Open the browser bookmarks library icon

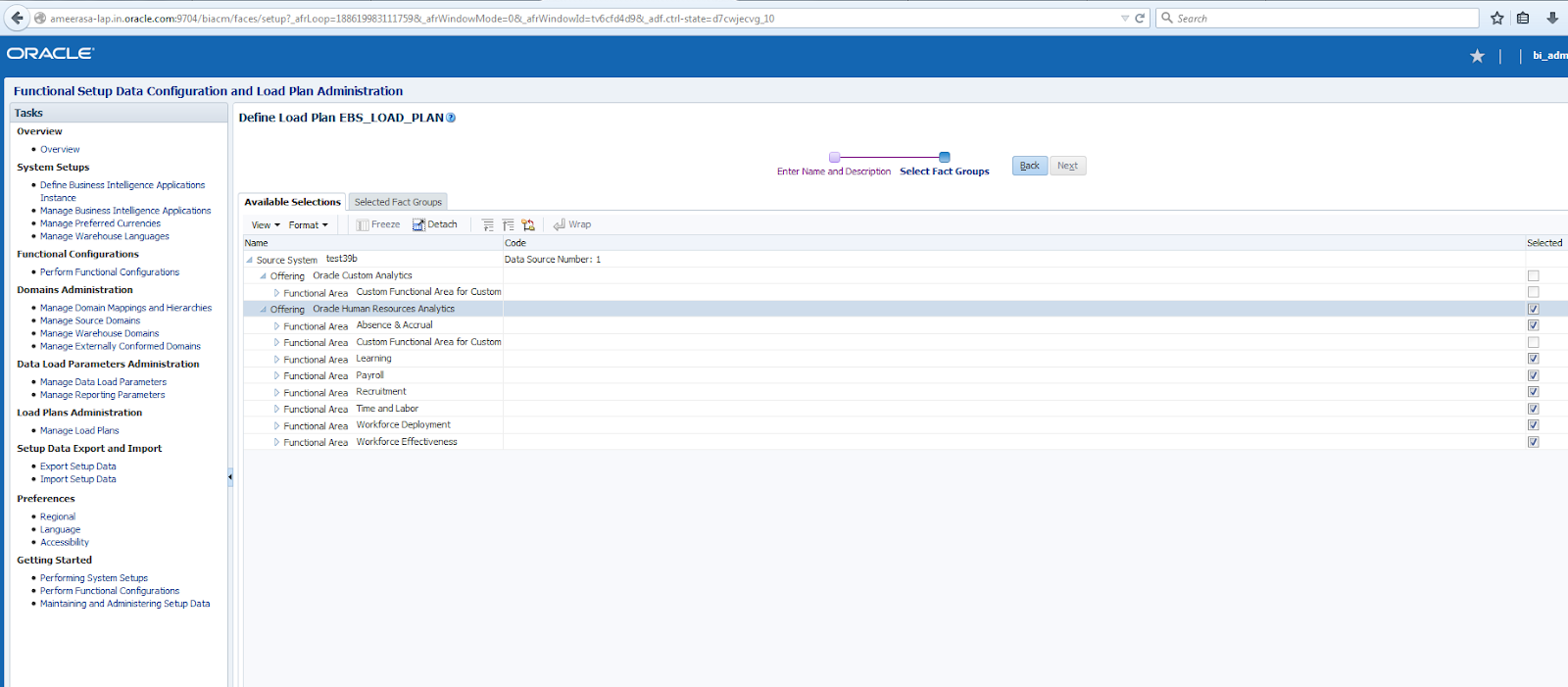click(x=1523, y=18)
